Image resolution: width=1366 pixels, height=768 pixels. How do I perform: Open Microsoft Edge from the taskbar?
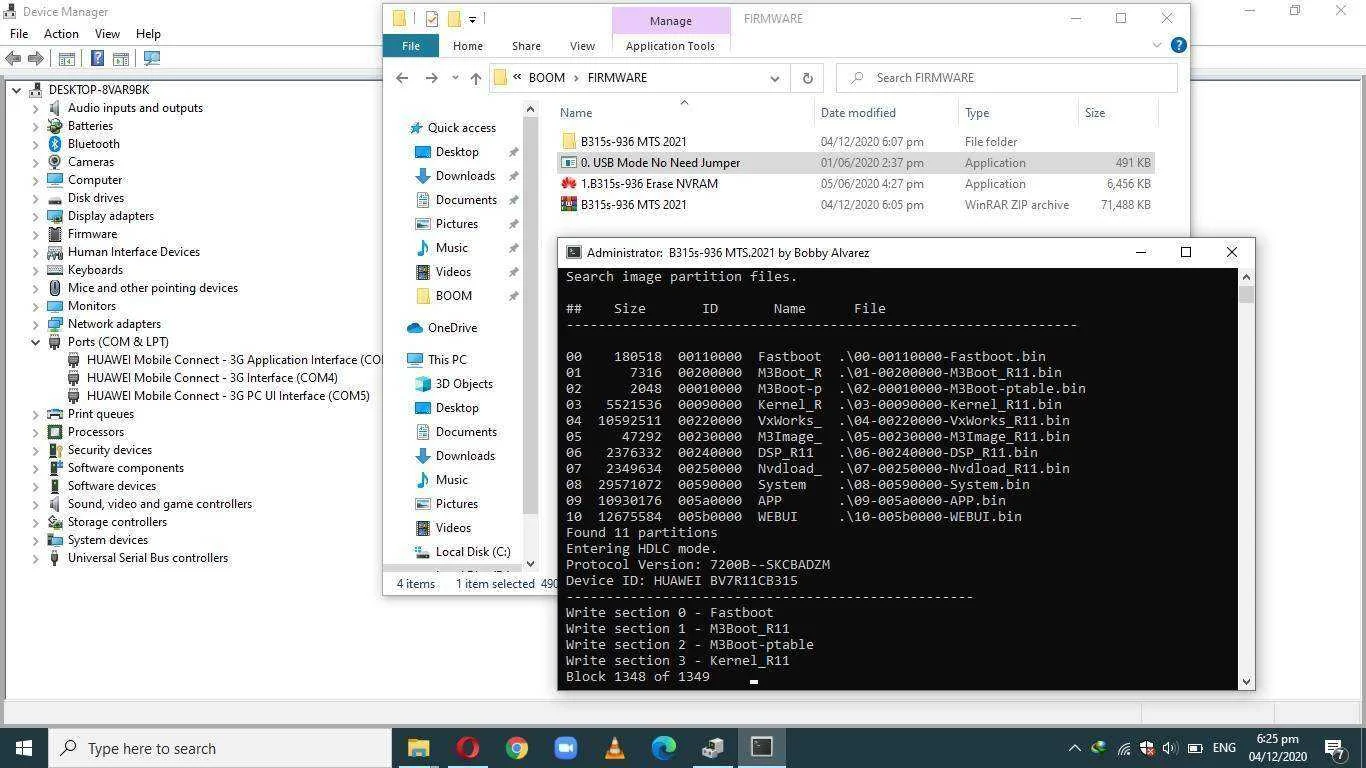[663, 748]
